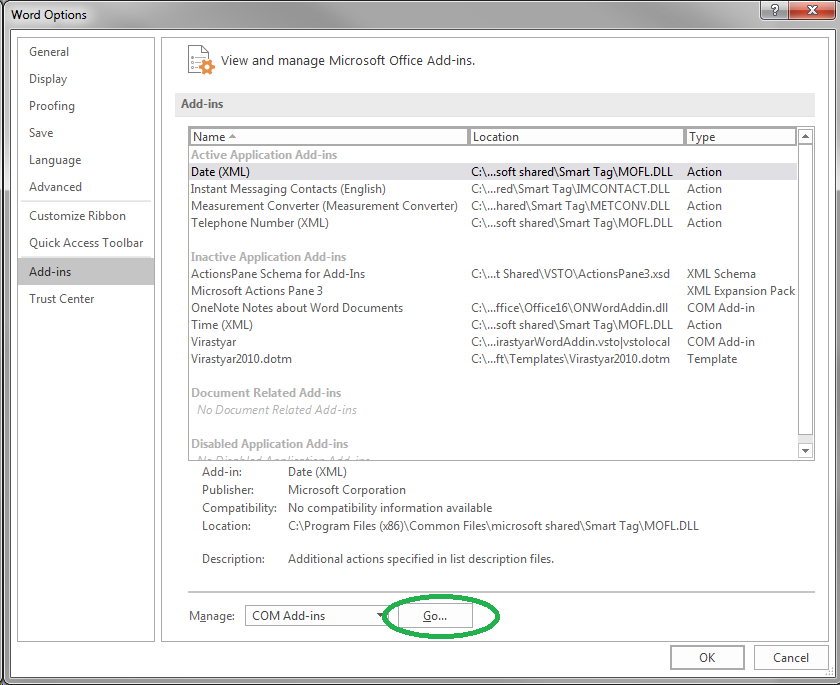The width and height of the screenshot is (840, 685).
Task: Click the Microsoft Corporation publisher text
Action: (x=347, y=490)
